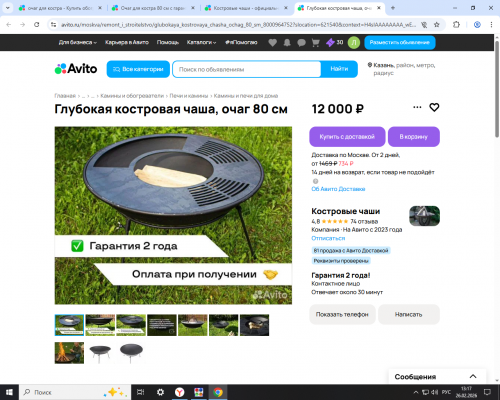Image resolution: width=500 pixels, height=400 pixels.
Task: Open the main product photo
Action: click(x=173, y=215)
